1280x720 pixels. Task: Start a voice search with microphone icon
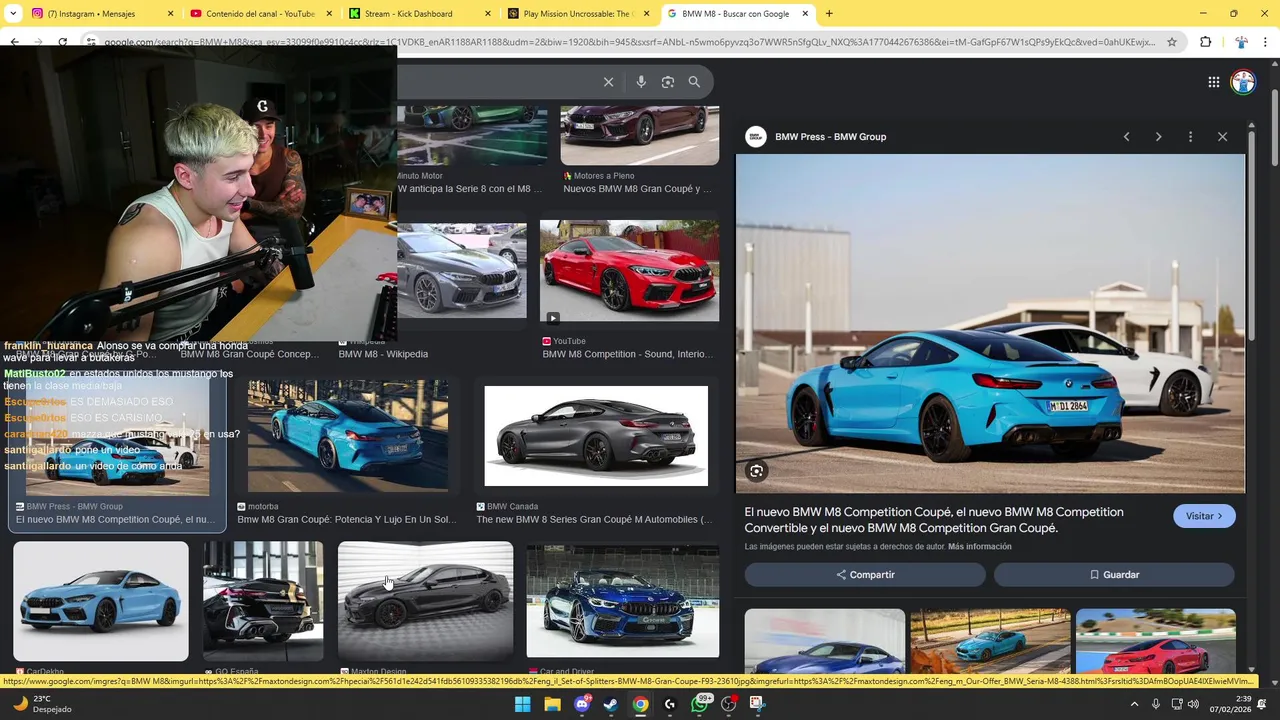(641, 82)
